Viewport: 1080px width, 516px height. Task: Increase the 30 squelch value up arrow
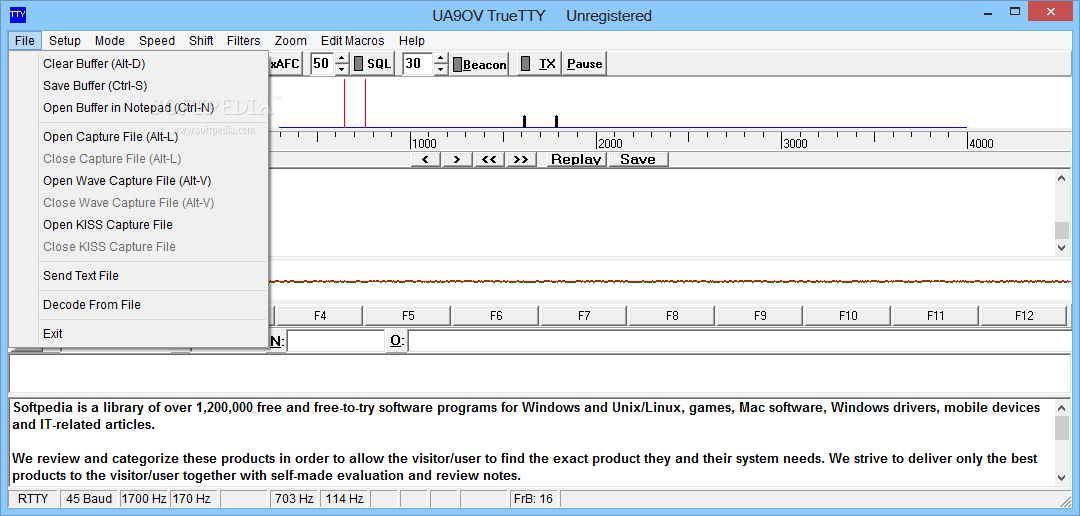pyautogui.click(x=441, y=59)
